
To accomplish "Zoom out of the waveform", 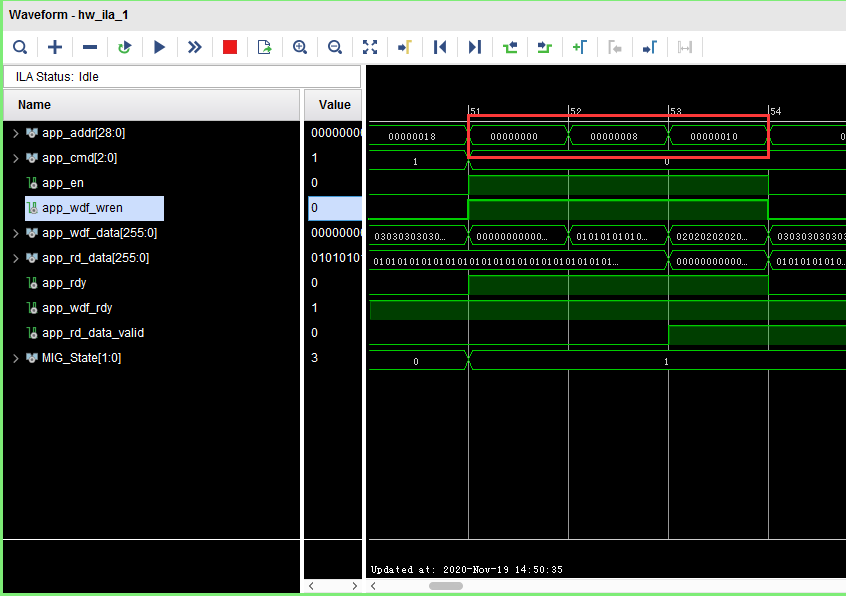I will click(335, 47).
